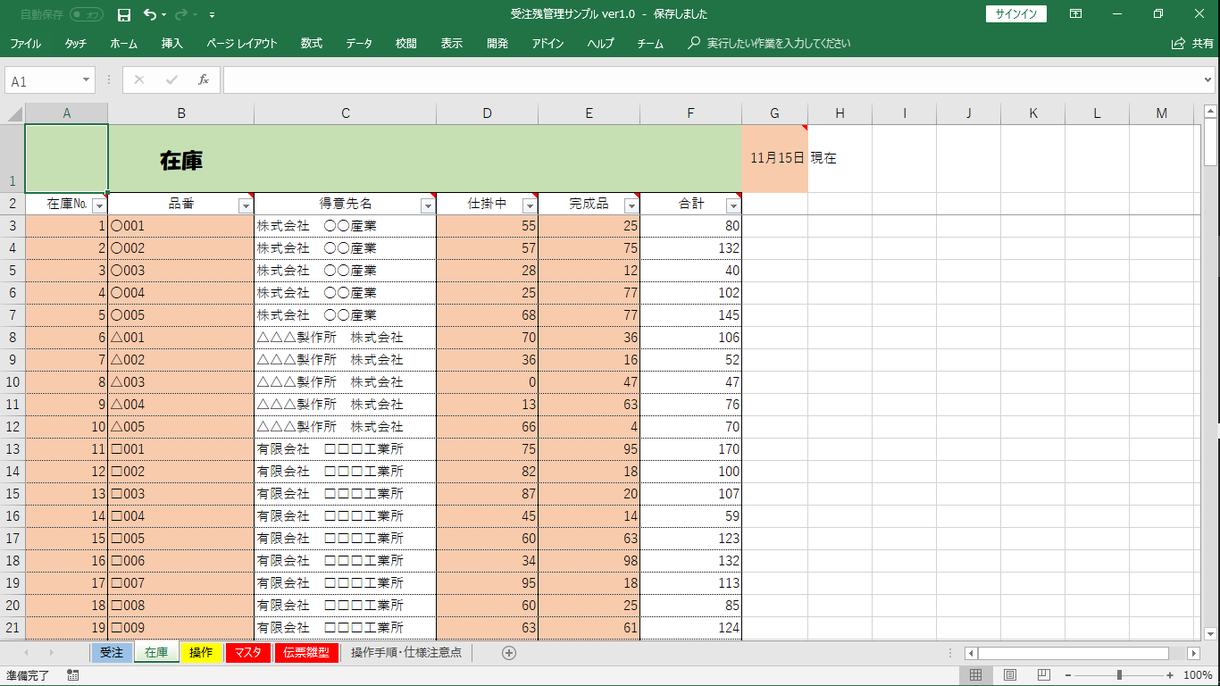Open the 開発 developer tab
Screen dimensions: 1220x686
497,44
